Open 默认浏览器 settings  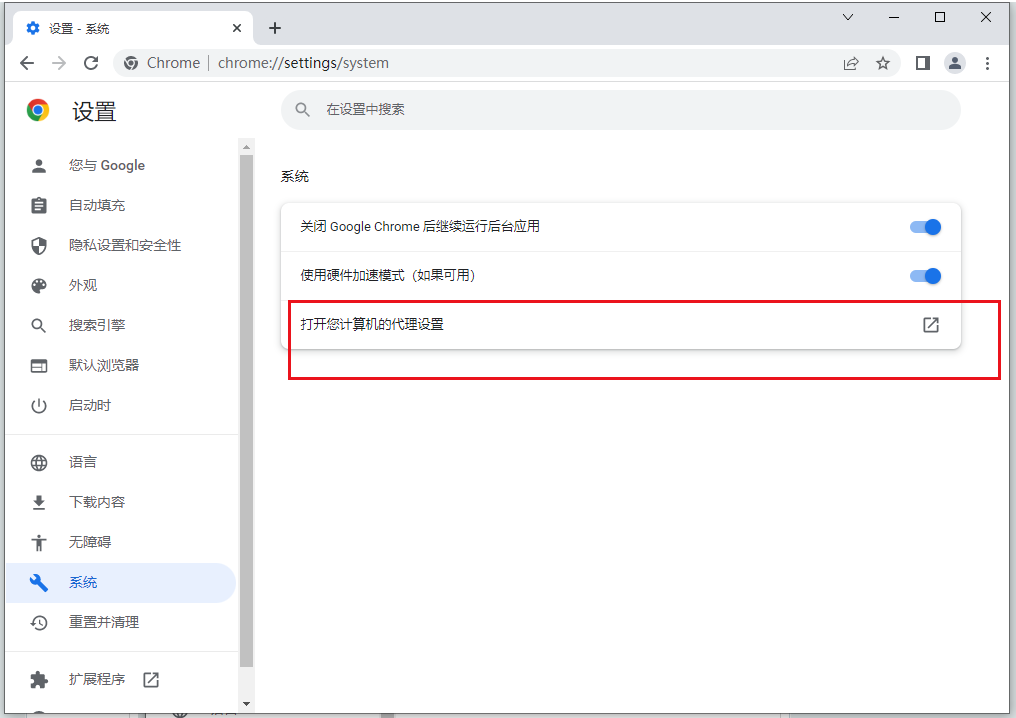121,365
